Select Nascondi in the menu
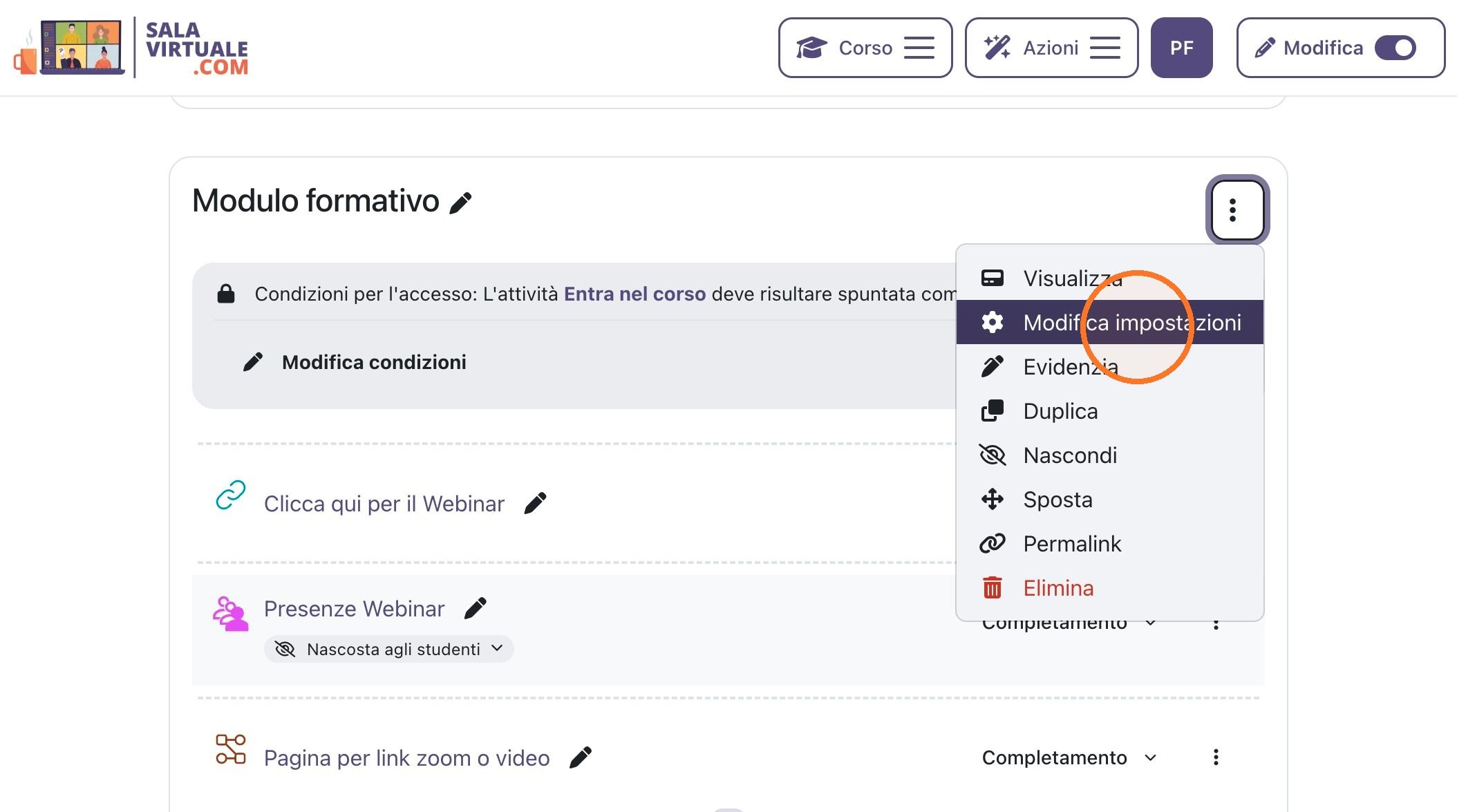 click(1109, 455)
